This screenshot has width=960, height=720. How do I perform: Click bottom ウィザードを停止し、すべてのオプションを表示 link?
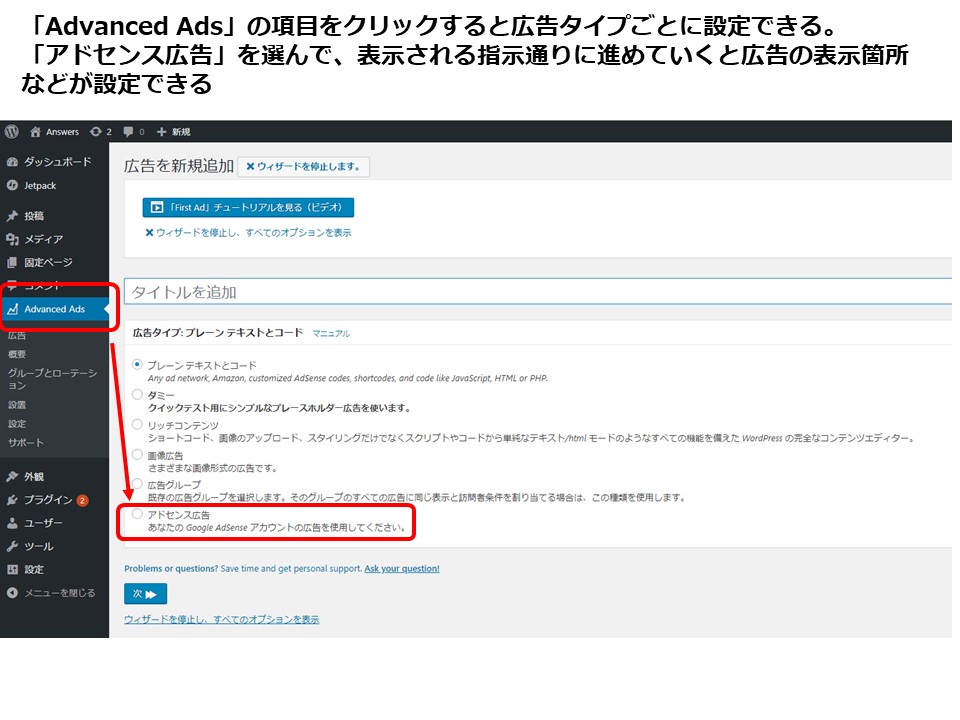click(x=222, y=620)
